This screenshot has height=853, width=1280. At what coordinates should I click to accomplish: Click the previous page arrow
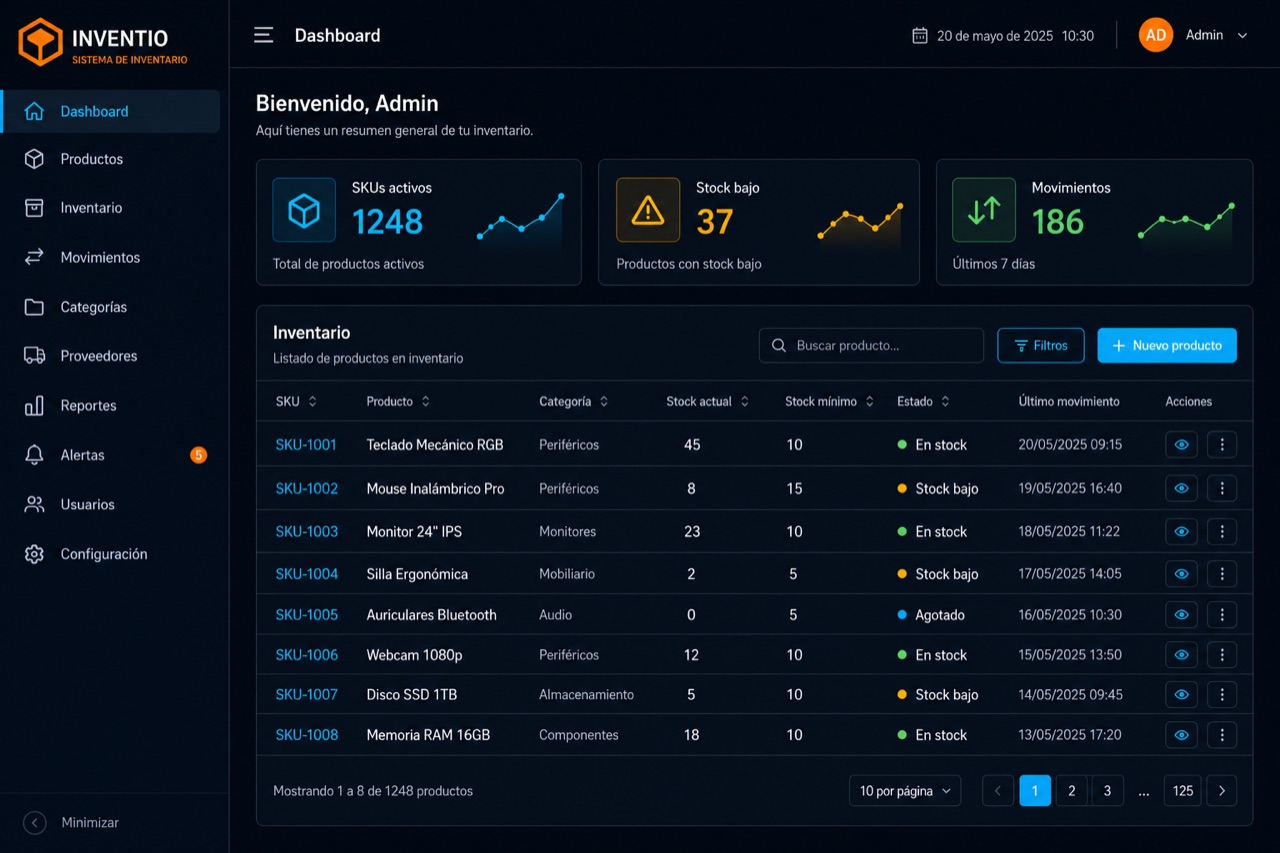coord(998,790)
